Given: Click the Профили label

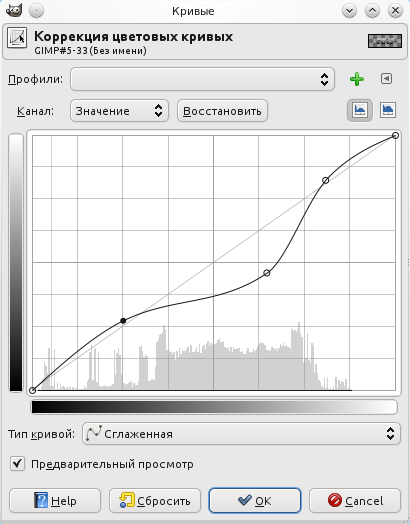Looking at the screenshot, I should pyautogui.click(x=35, y=80).
